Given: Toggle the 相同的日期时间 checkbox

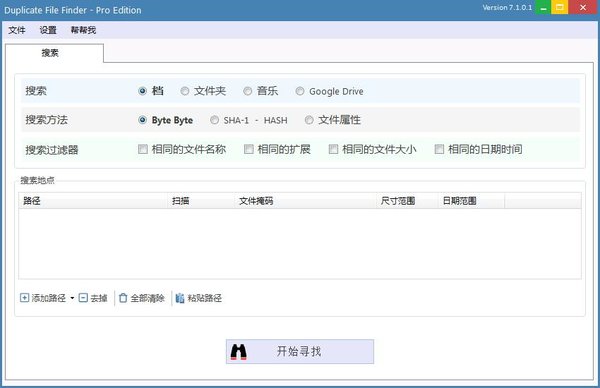Looking at the screenshot, I should pyautogui.click(x=439, y=149).
